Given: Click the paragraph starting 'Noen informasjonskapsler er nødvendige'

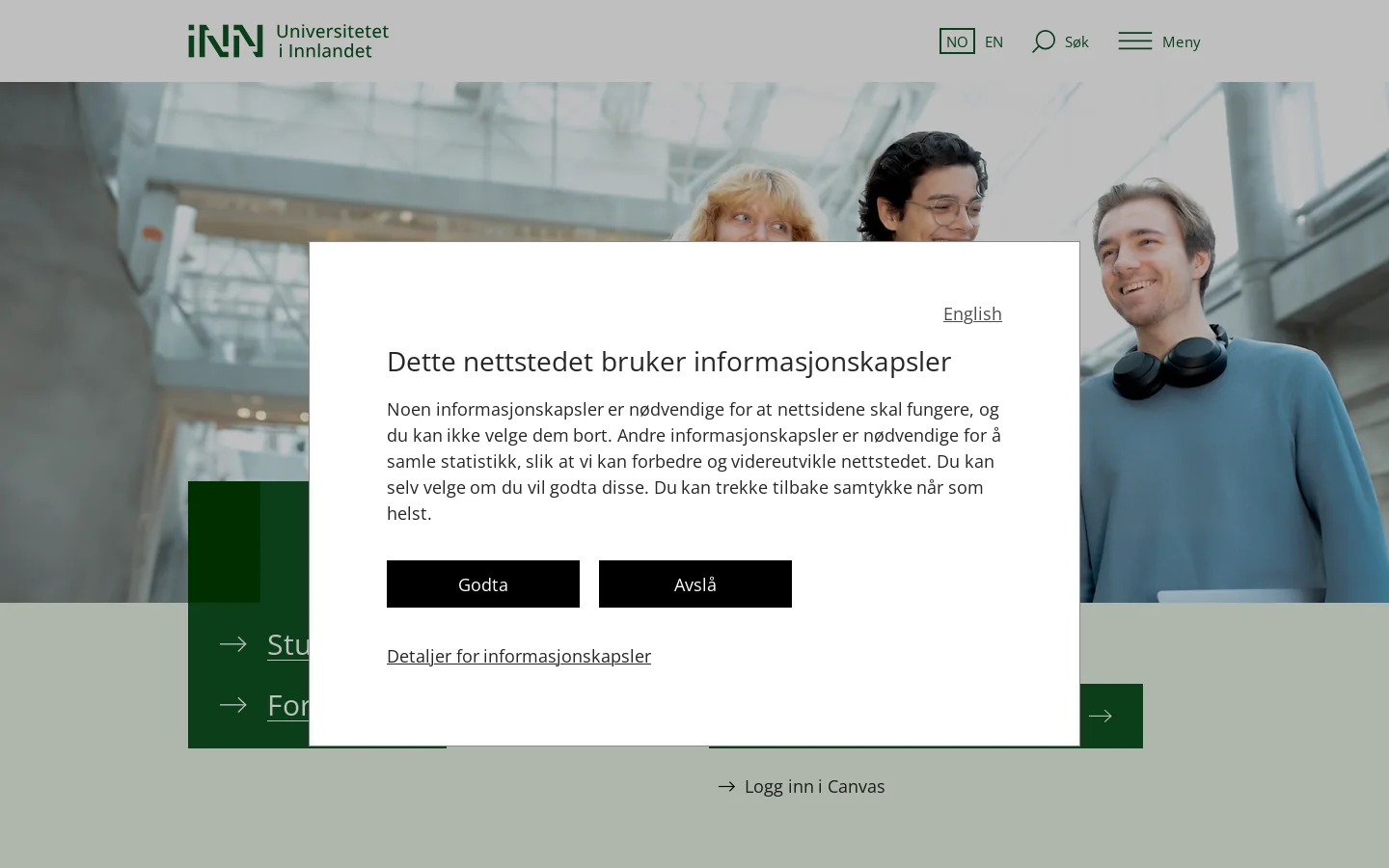Looking at the screenshot, I should point(694,461).
